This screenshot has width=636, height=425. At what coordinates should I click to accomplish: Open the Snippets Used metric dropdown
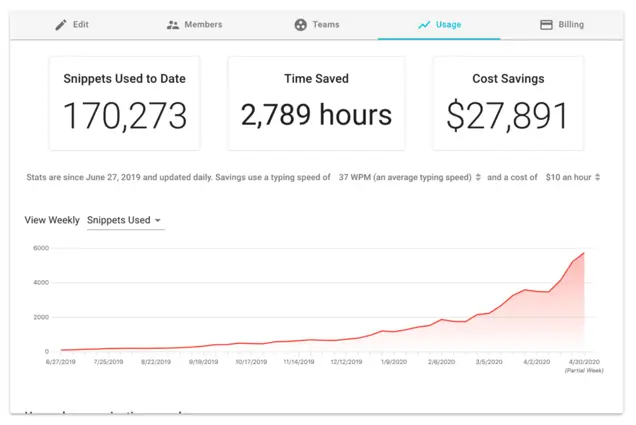[125, 220]
